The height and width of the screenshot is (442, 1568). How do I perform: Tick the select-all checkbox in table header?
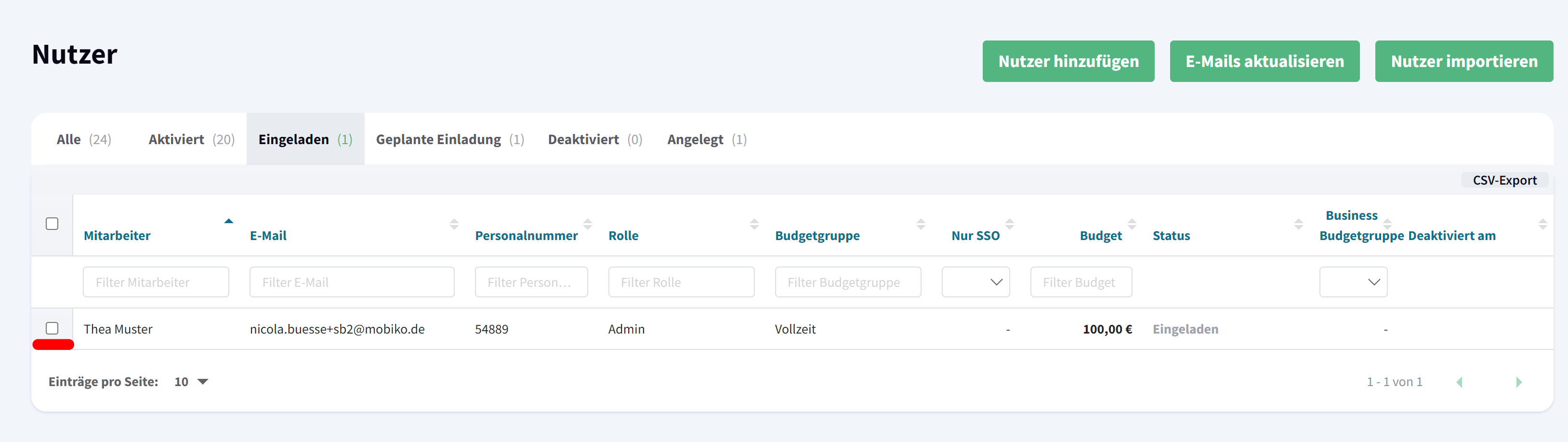53,224
